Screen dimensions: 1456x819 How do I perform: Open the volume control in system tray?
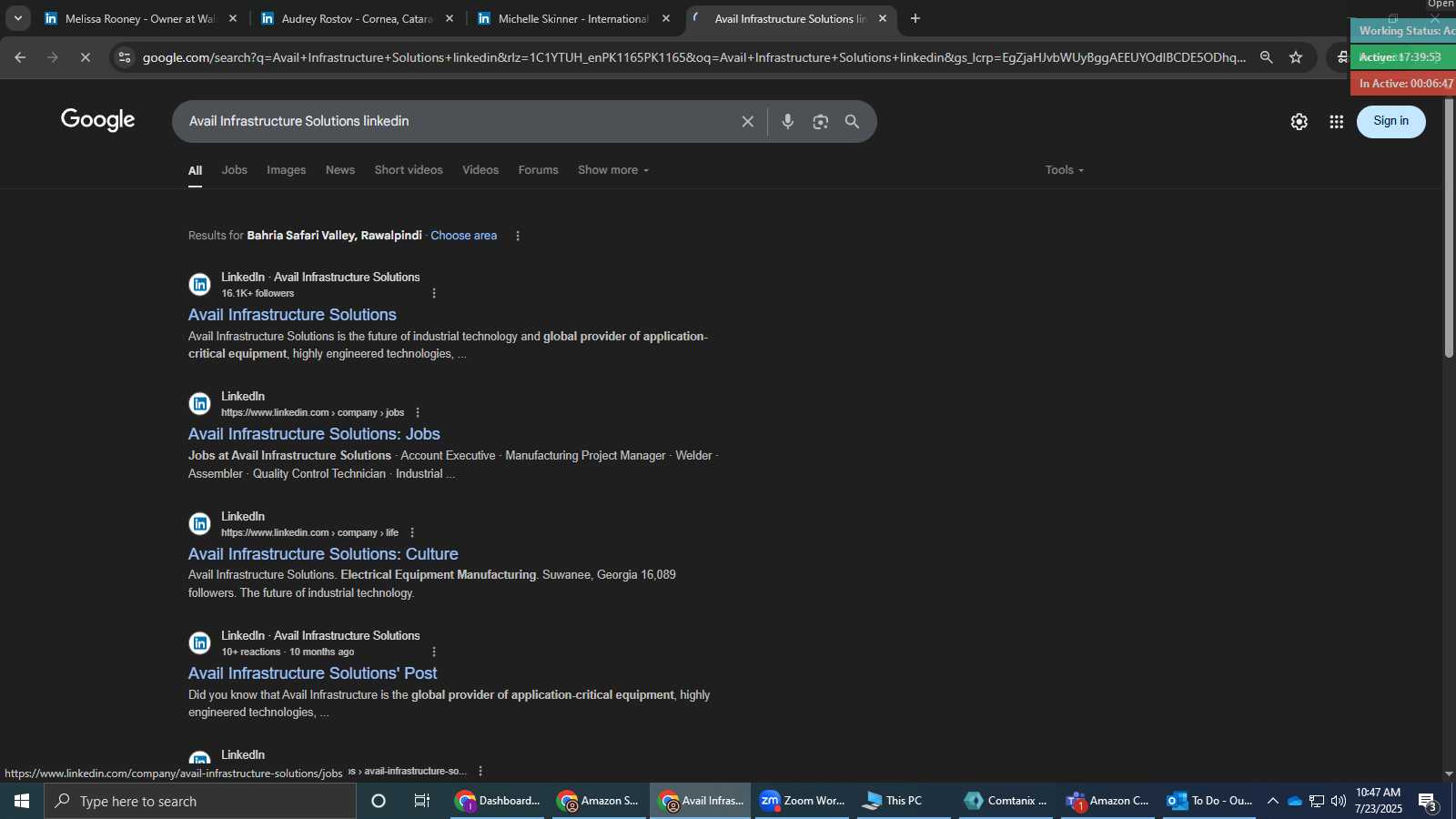click(x=1338, y=801)
